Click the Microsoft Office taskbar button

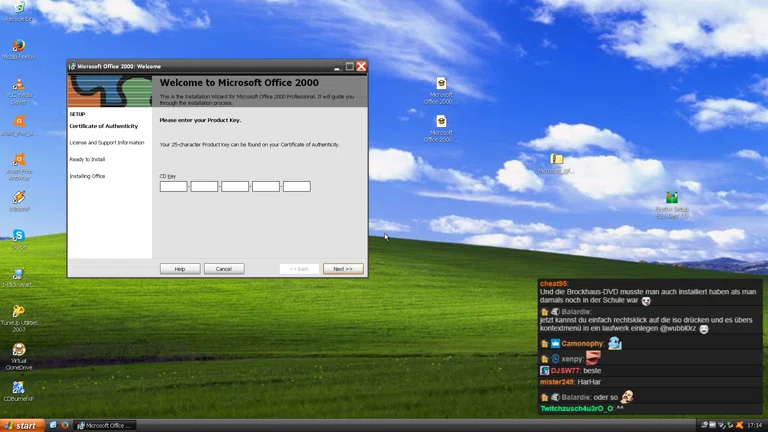104,425
